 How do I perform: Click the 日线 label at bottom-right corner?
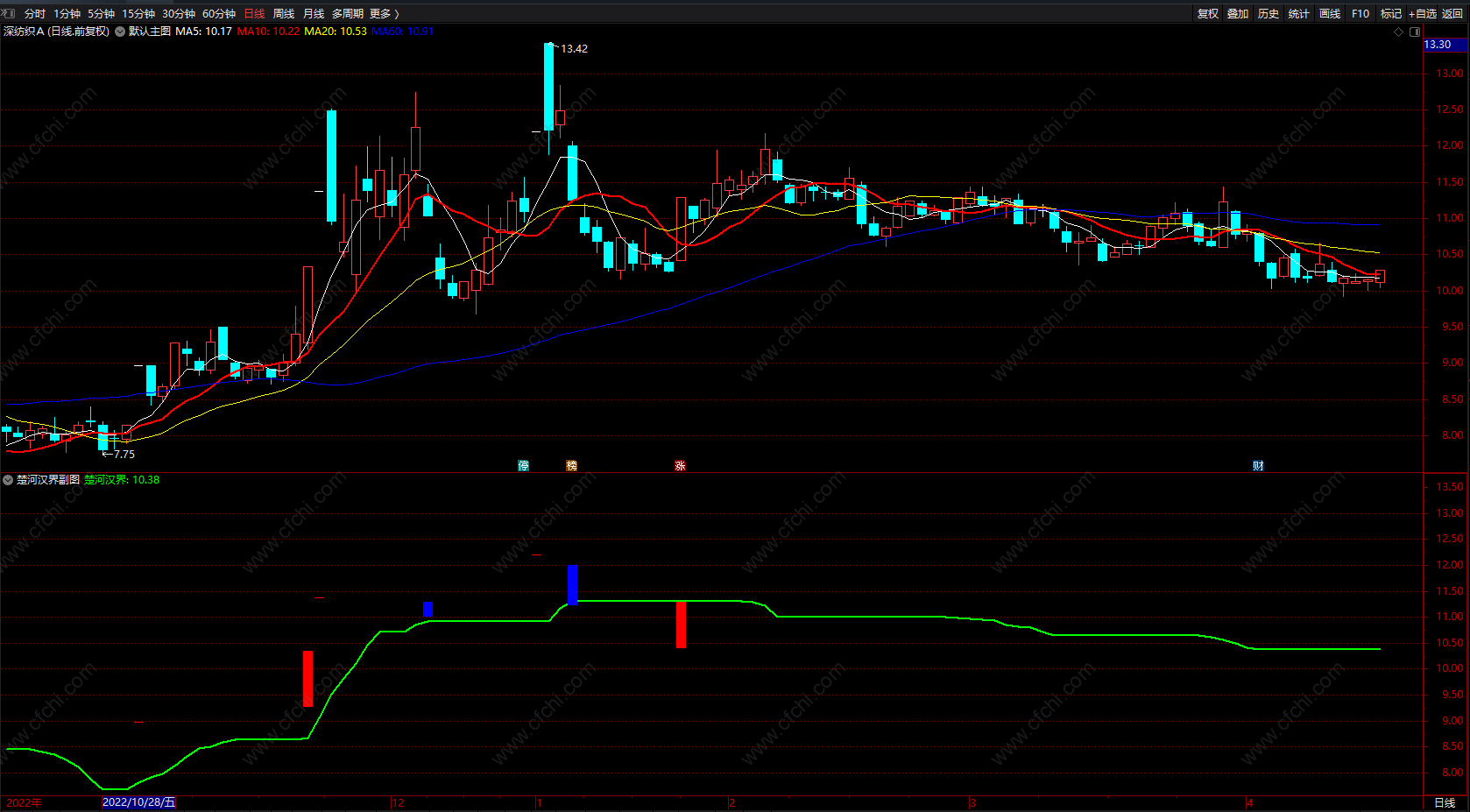[1445, 802]
